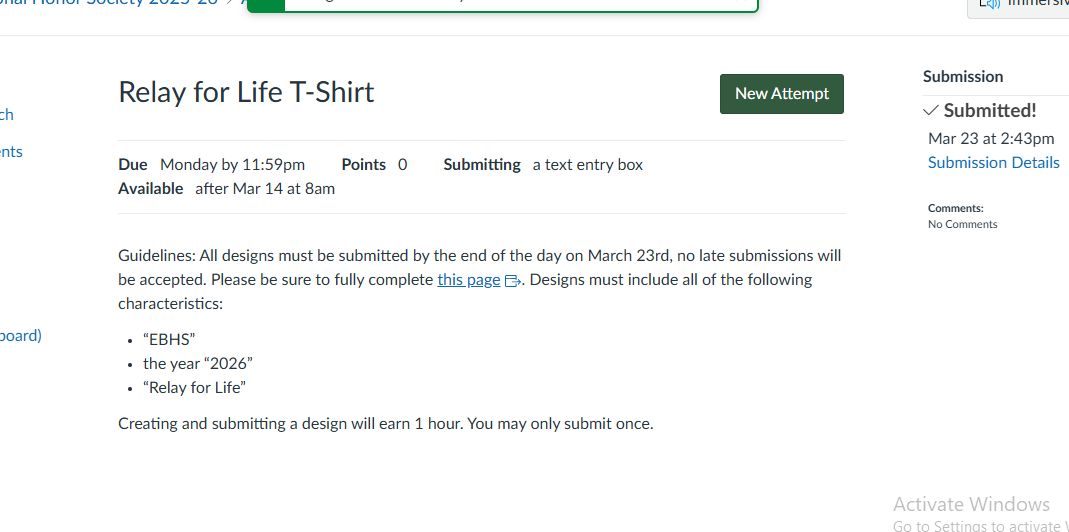Click the New Attempt button
1069x532 pixels.
781,94
